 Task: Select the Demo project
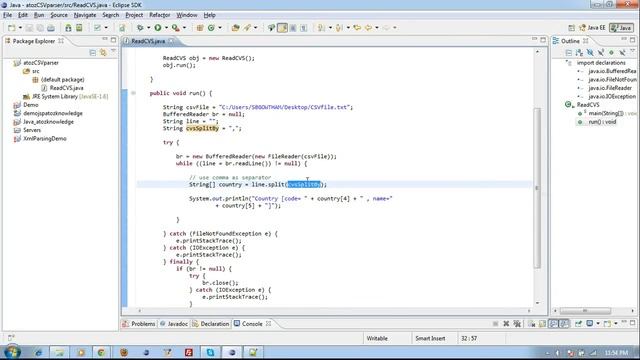click(26, 105)
